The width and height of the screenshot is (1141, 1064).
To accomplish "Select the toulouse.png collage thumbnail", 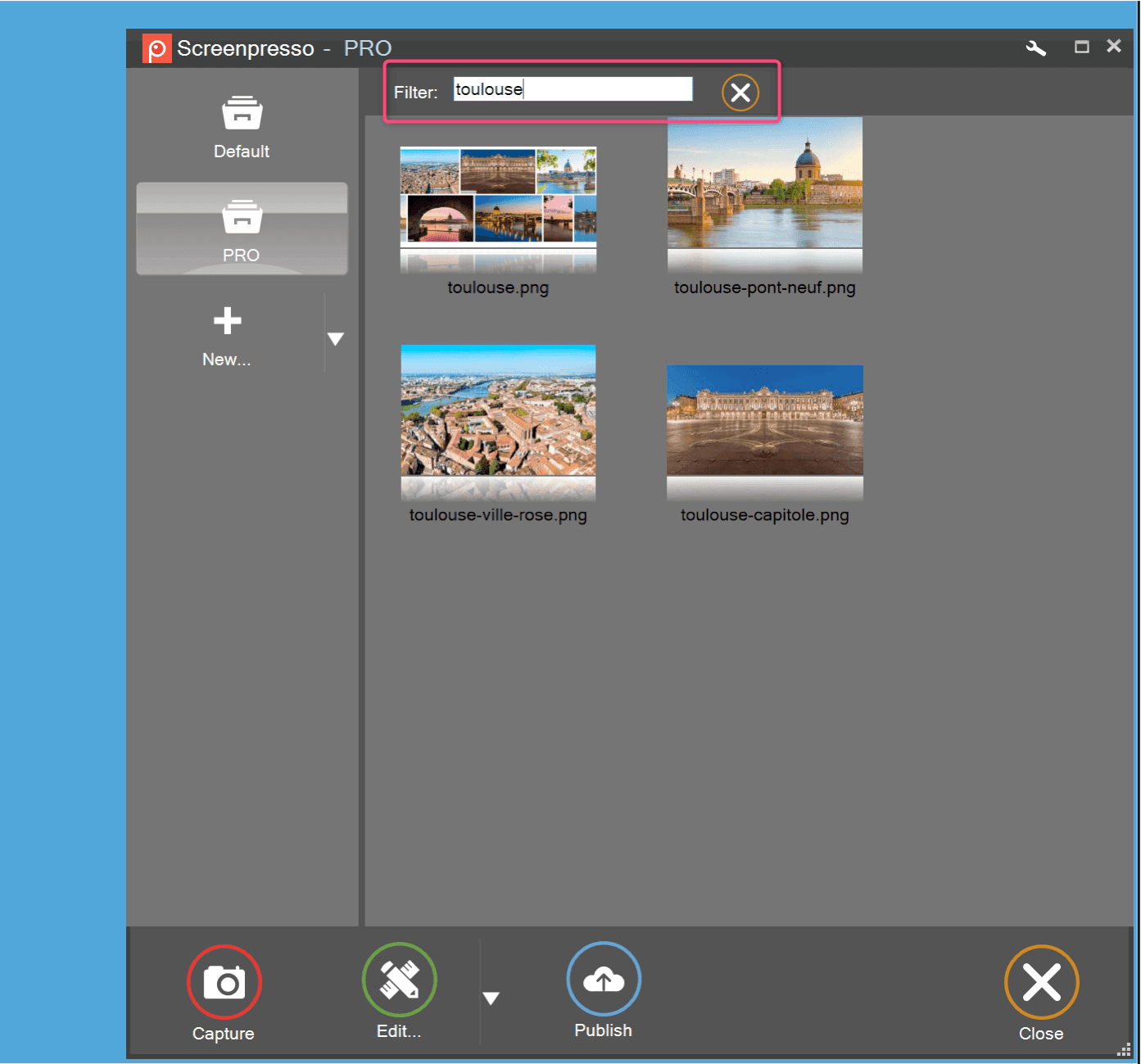I will [498, 197].
